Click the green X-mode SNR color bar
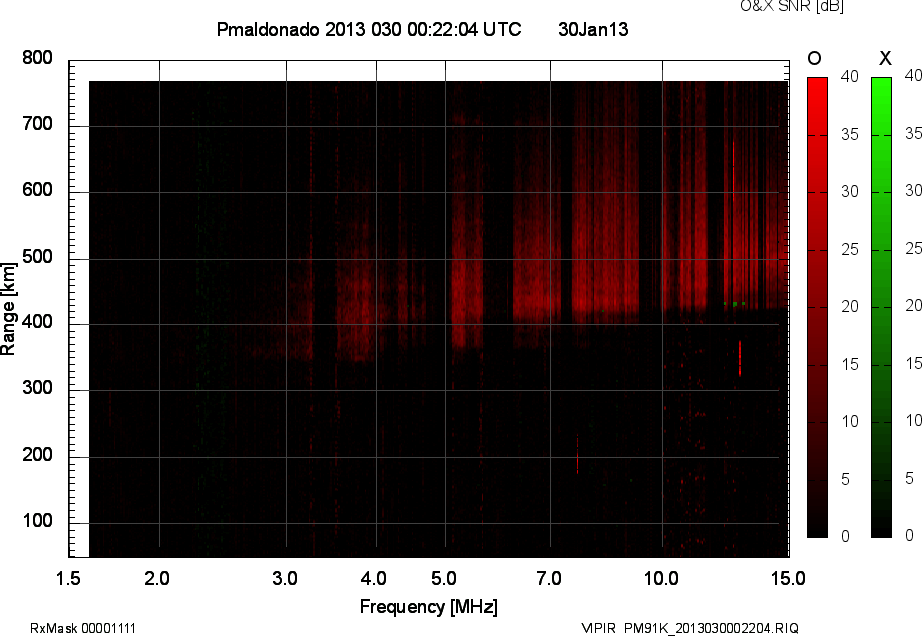 coord(881,307)
